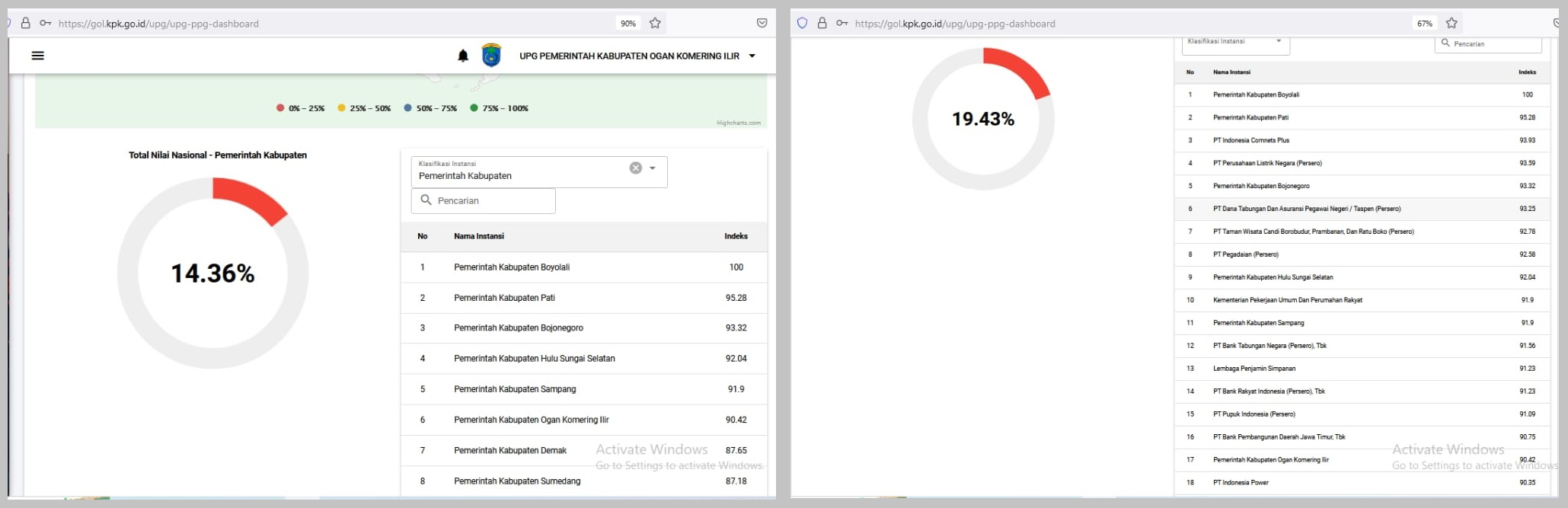Expand the Klasifikasi Instansi dropdown arrow
The image size is (1568, 508).
(653, 168)
